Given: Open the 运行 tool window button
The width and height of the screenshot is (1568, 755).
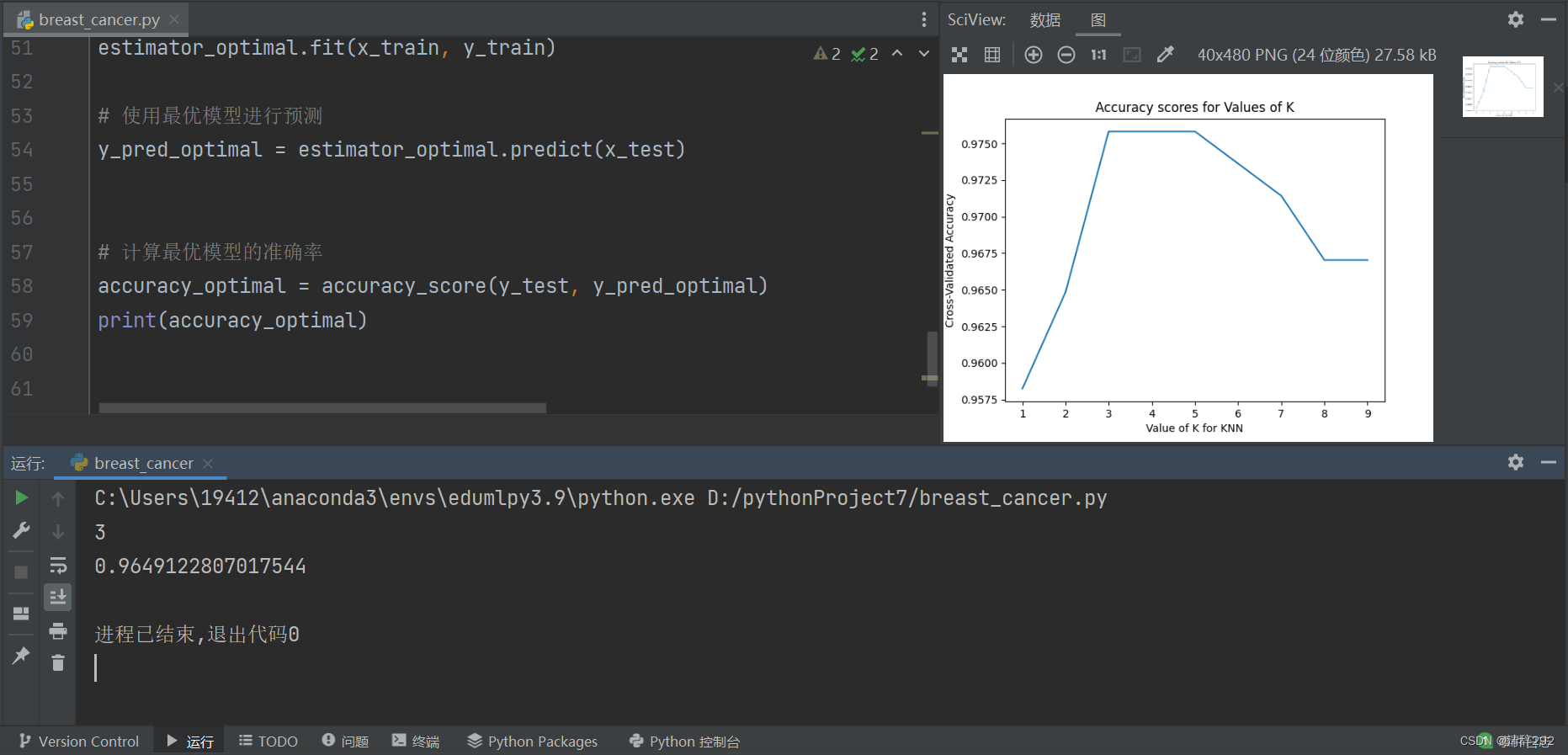Looking at the screenshot, I should [x=190, y=742].
